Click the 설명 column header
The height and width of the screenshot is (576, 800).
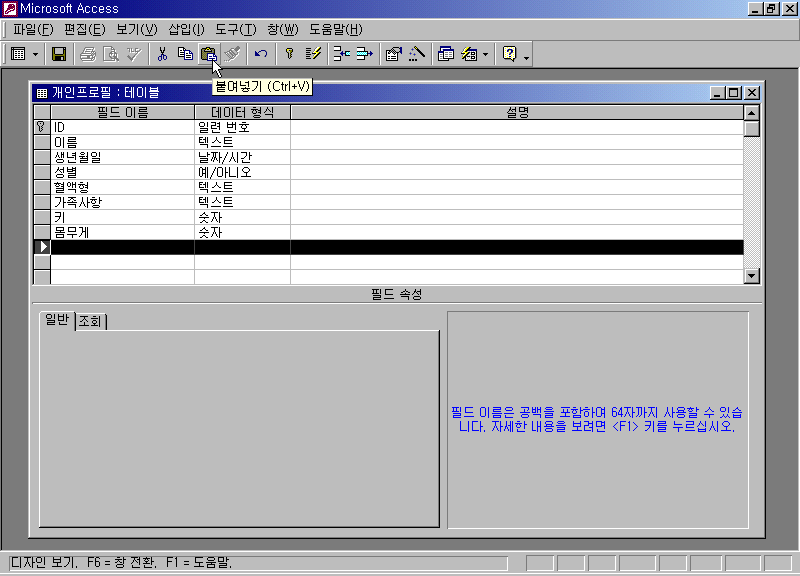tap(517, 112)
